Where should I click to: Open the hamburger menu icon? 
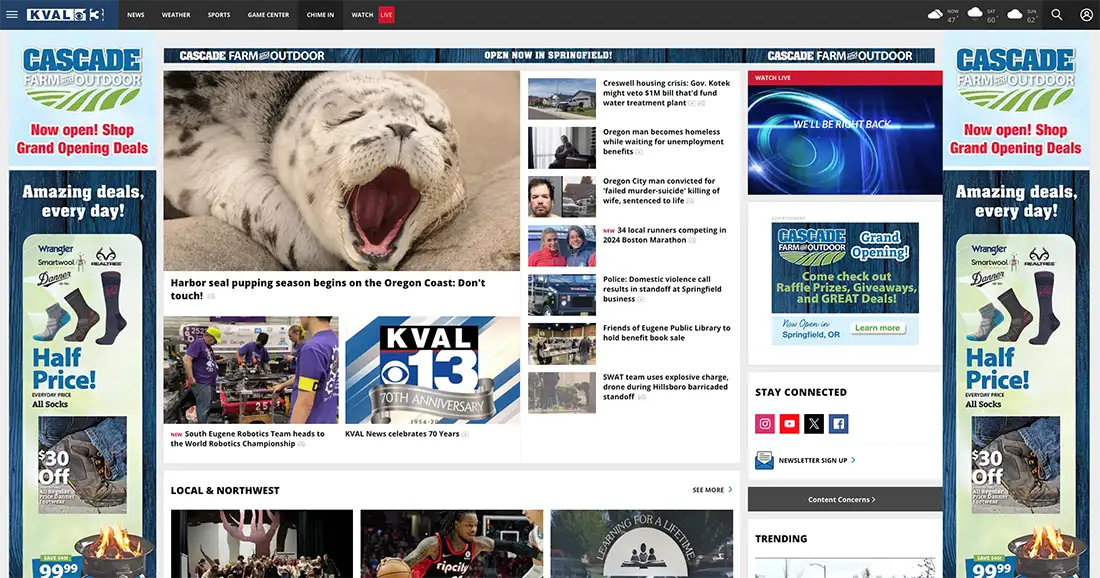[x=12, y=14]
